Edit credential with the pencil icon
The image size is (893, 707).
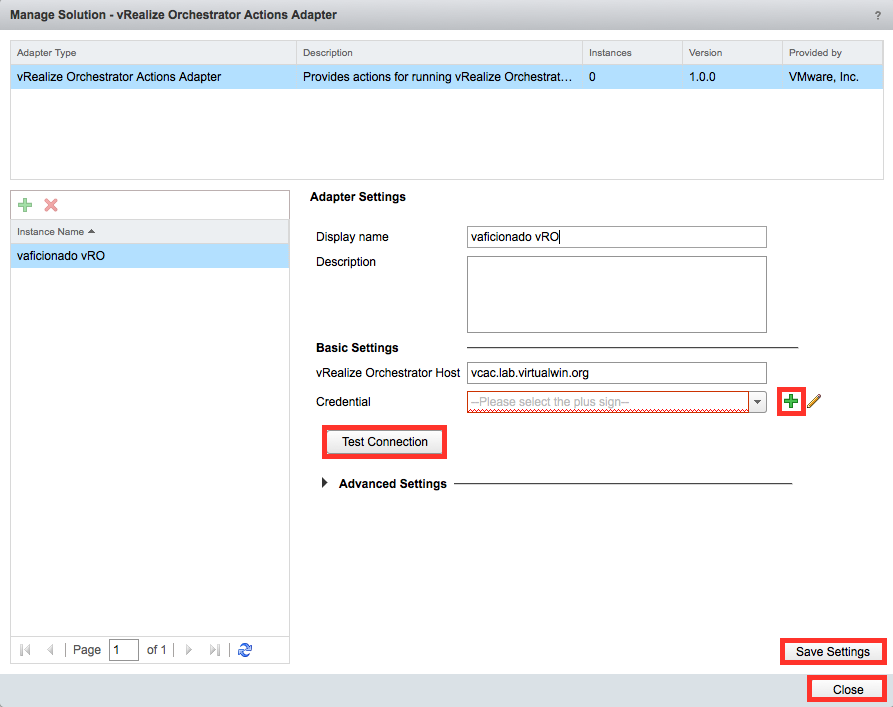(814, 402)
